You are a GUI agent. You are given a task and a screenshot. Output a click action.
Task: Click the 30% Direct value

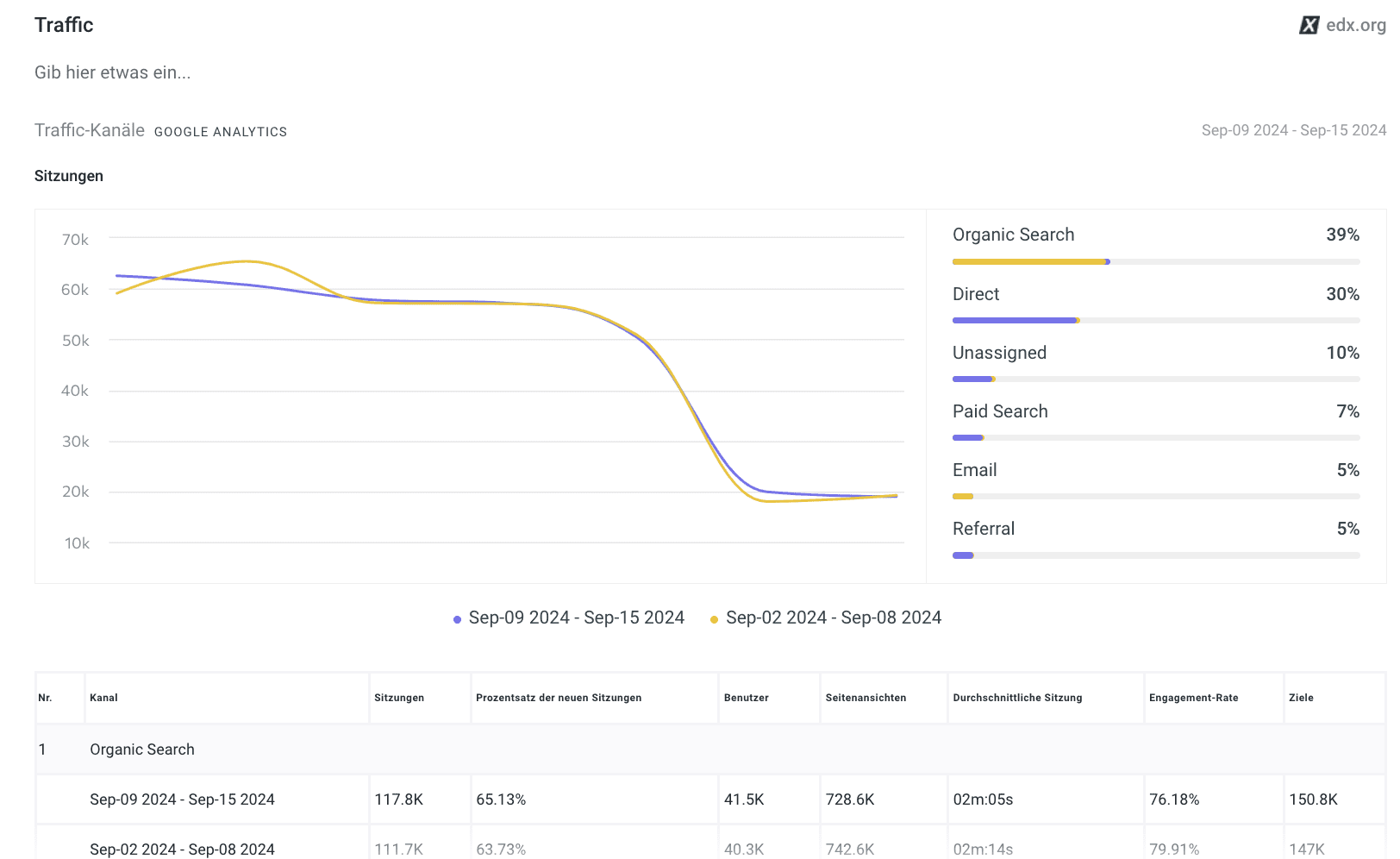1343,294
